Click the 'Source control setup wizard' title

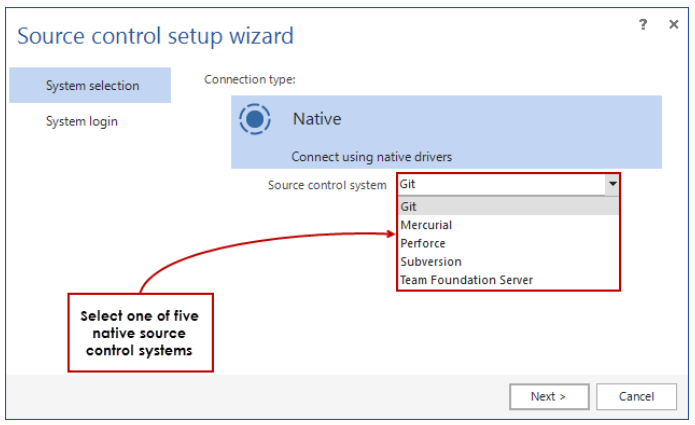pyautogui.click(x=155, y=36)
